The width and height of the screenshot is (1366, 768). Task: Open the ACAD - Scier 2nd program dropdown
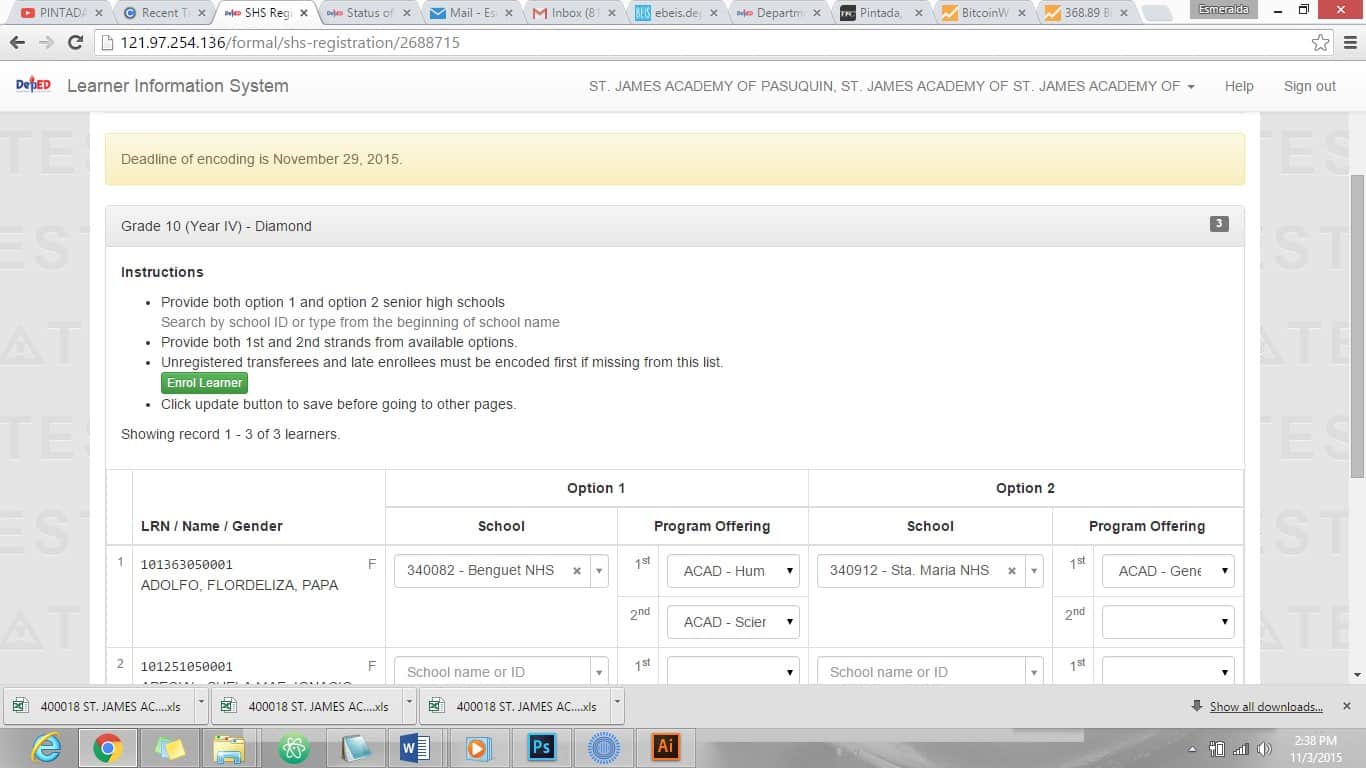tap(733, 622)
